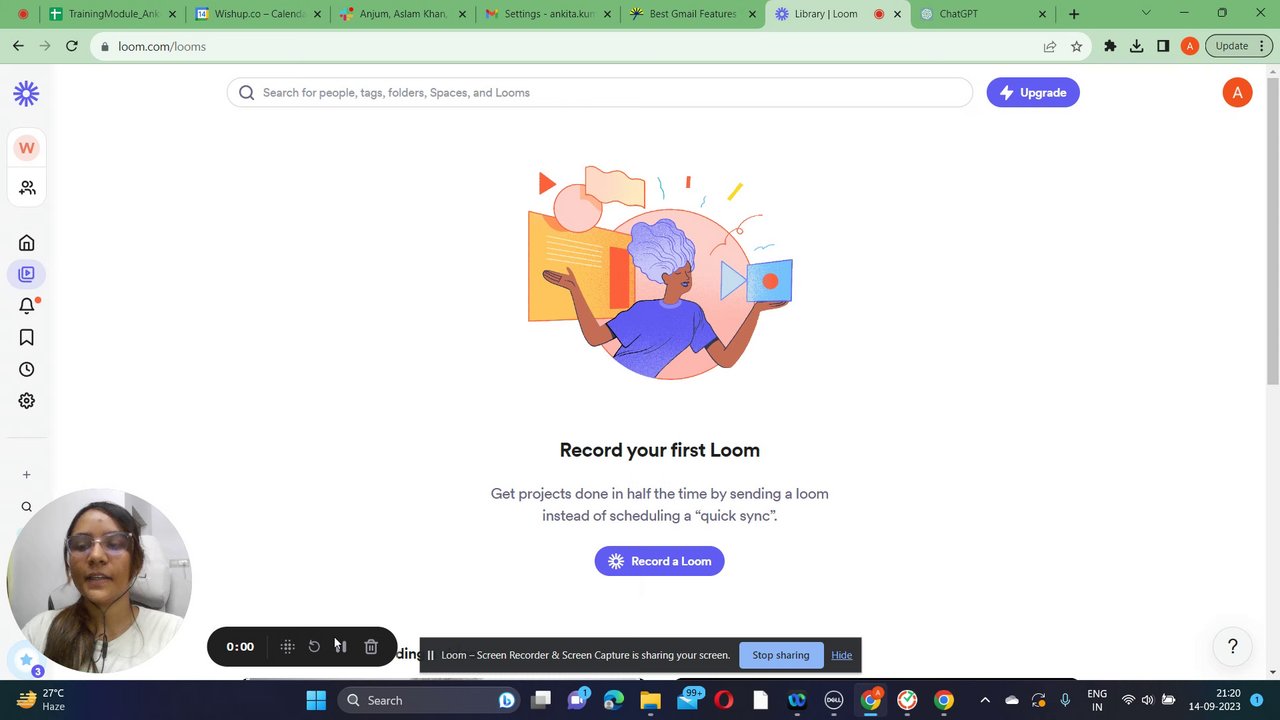The image size is (1280, 720).
Task: Click the camera bubble thumbnail
Action: [98, 582]
